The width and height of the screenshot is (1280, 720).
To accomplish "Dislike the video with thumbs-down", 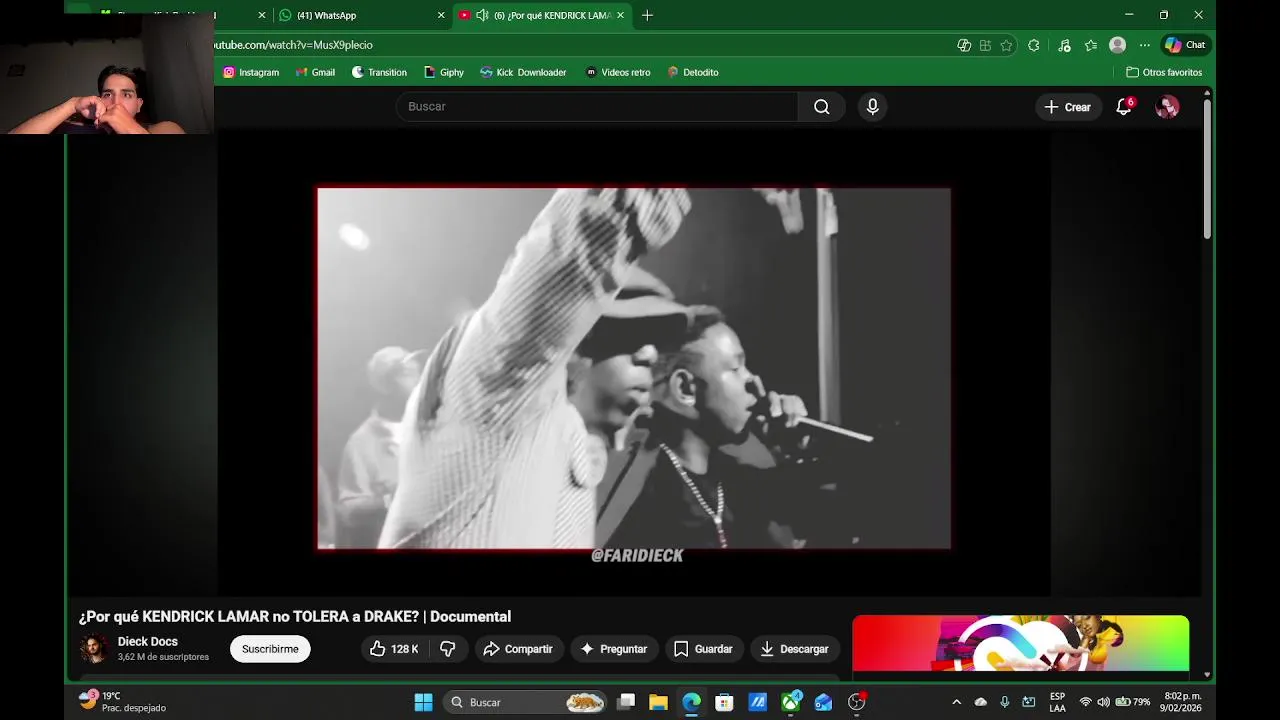I will pyautogui.click(x=448, y=649).
